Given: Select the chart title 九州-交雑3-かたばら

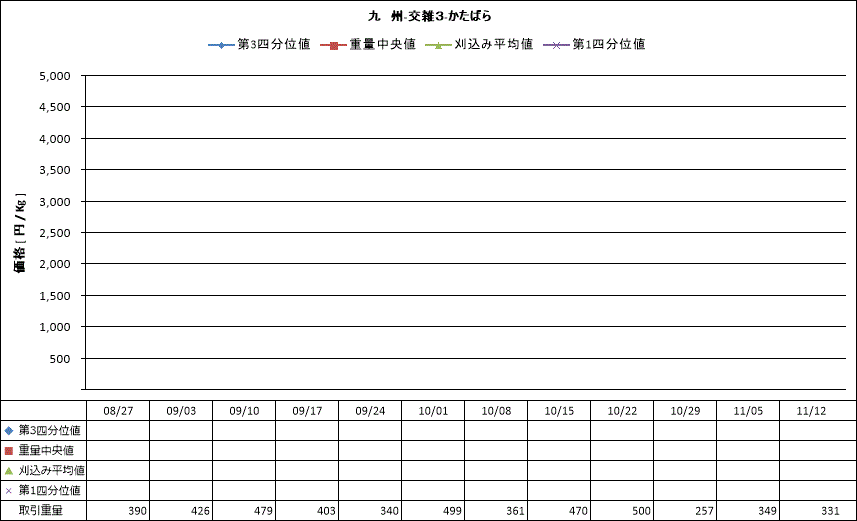Looking at the screenshot, I should coord(429,17).
